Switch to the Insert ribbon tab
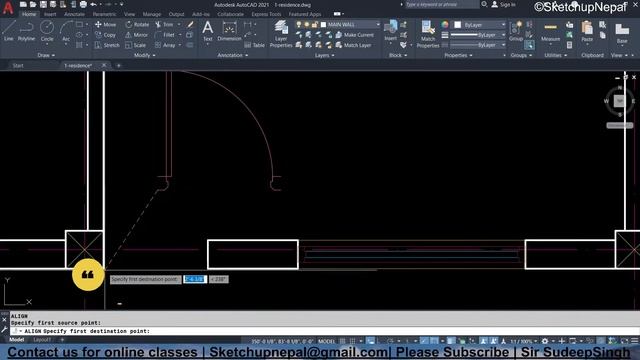 tap(50, 14)
